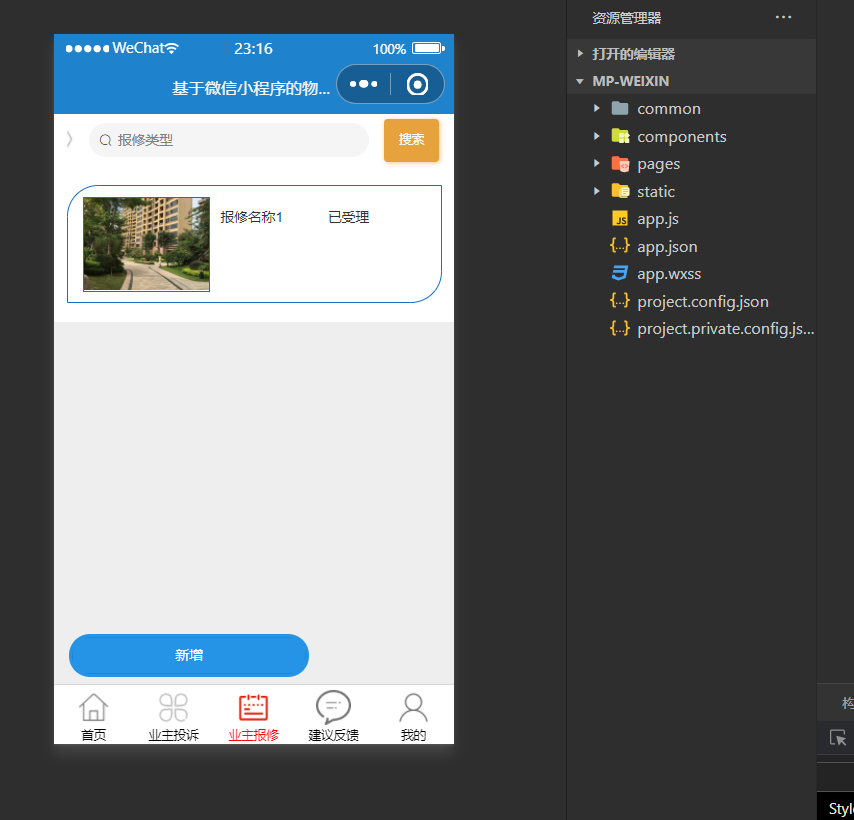Switch to 我的 profile tab
This screenshot has height=820, width=854.
tap(413, 717)
